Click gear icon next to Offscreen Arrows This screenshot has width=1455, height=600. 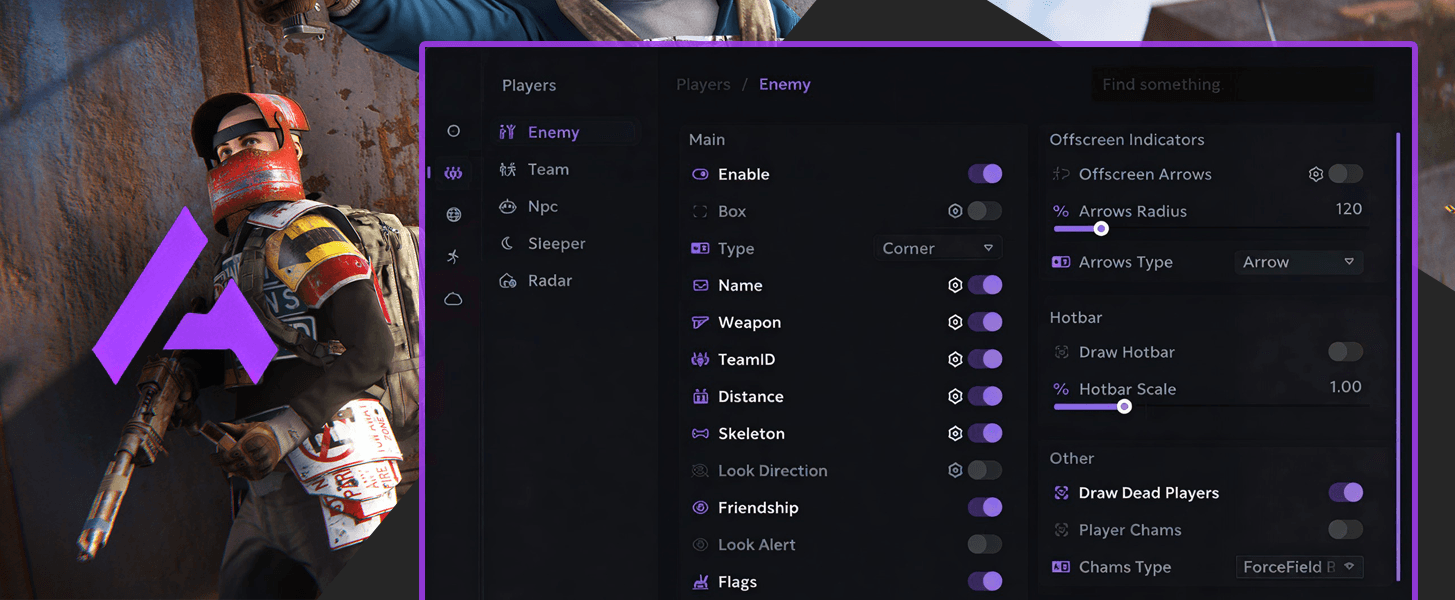(1316, 174)
